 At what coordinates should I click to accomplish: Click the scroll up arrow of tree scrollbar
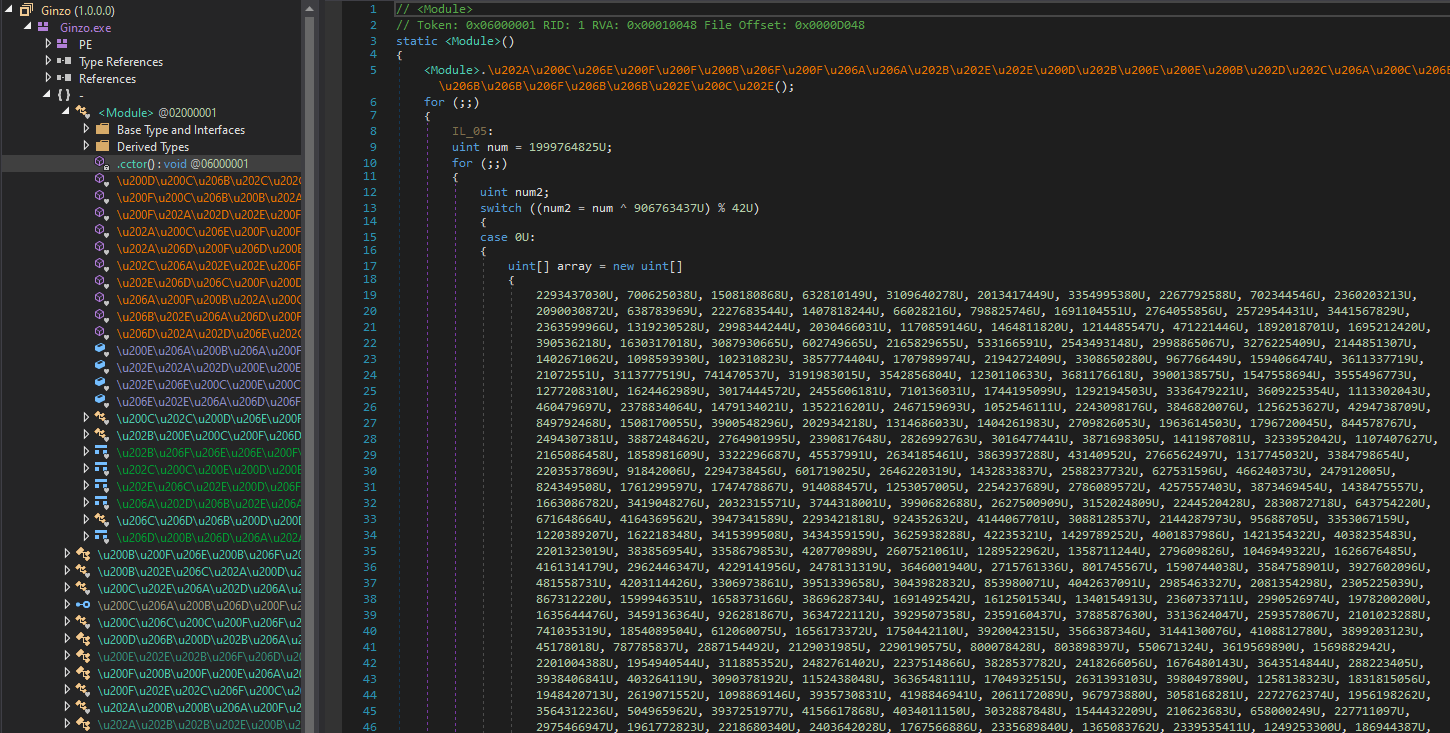tap(310, 7)
